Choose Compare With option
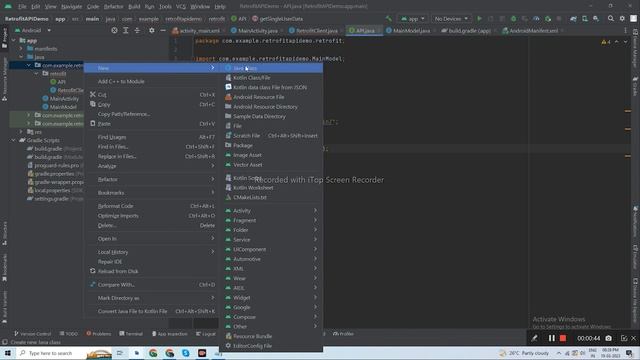The width and height of the screenshot is (640, 360). (151, 285)
